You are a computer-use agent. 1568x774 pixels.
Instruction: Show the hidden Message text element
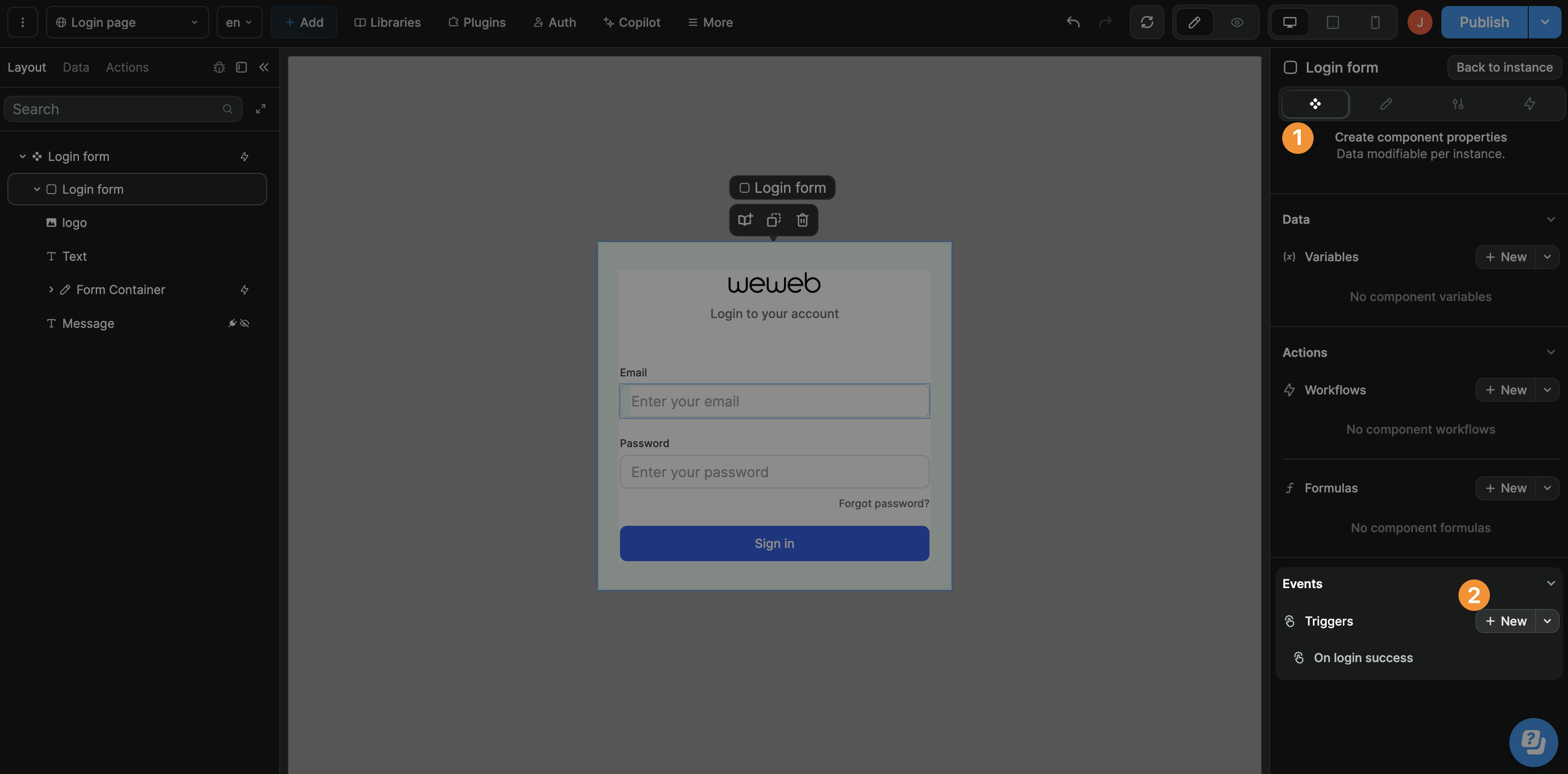pos(245,323)
